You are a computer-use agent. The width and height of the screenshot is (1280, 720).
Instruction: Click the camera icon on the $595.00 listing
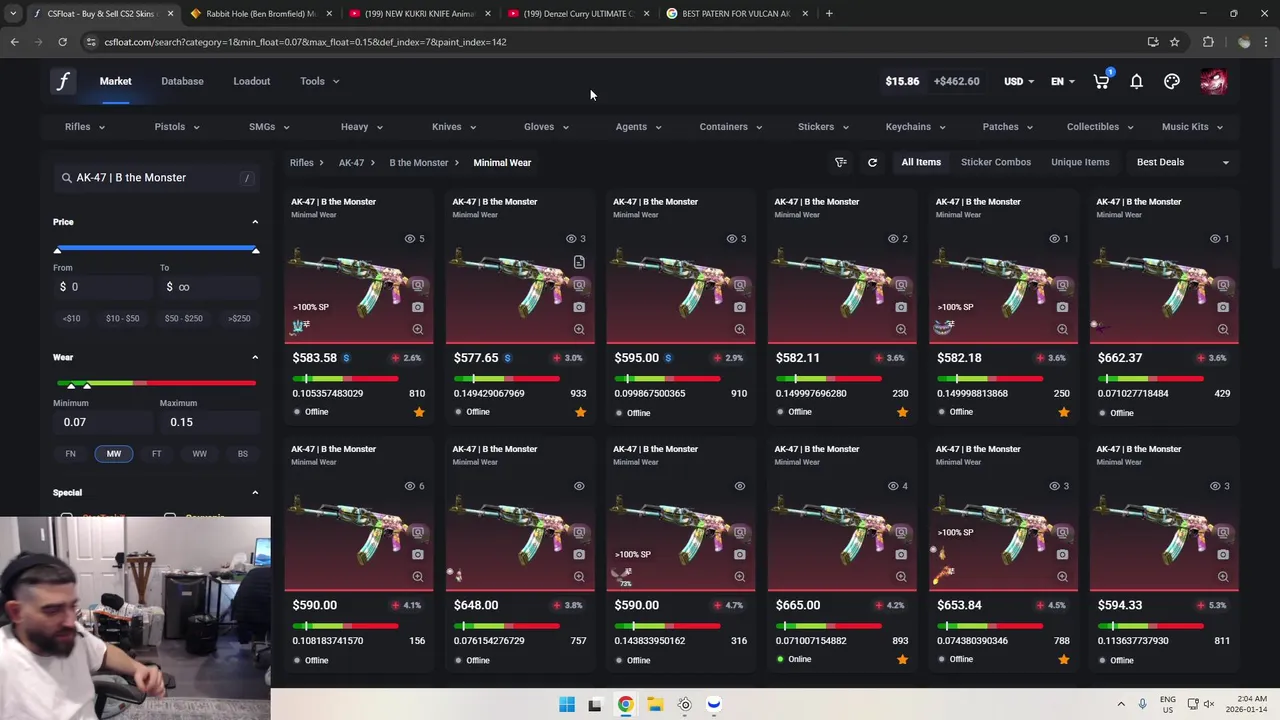click(740, 307)
